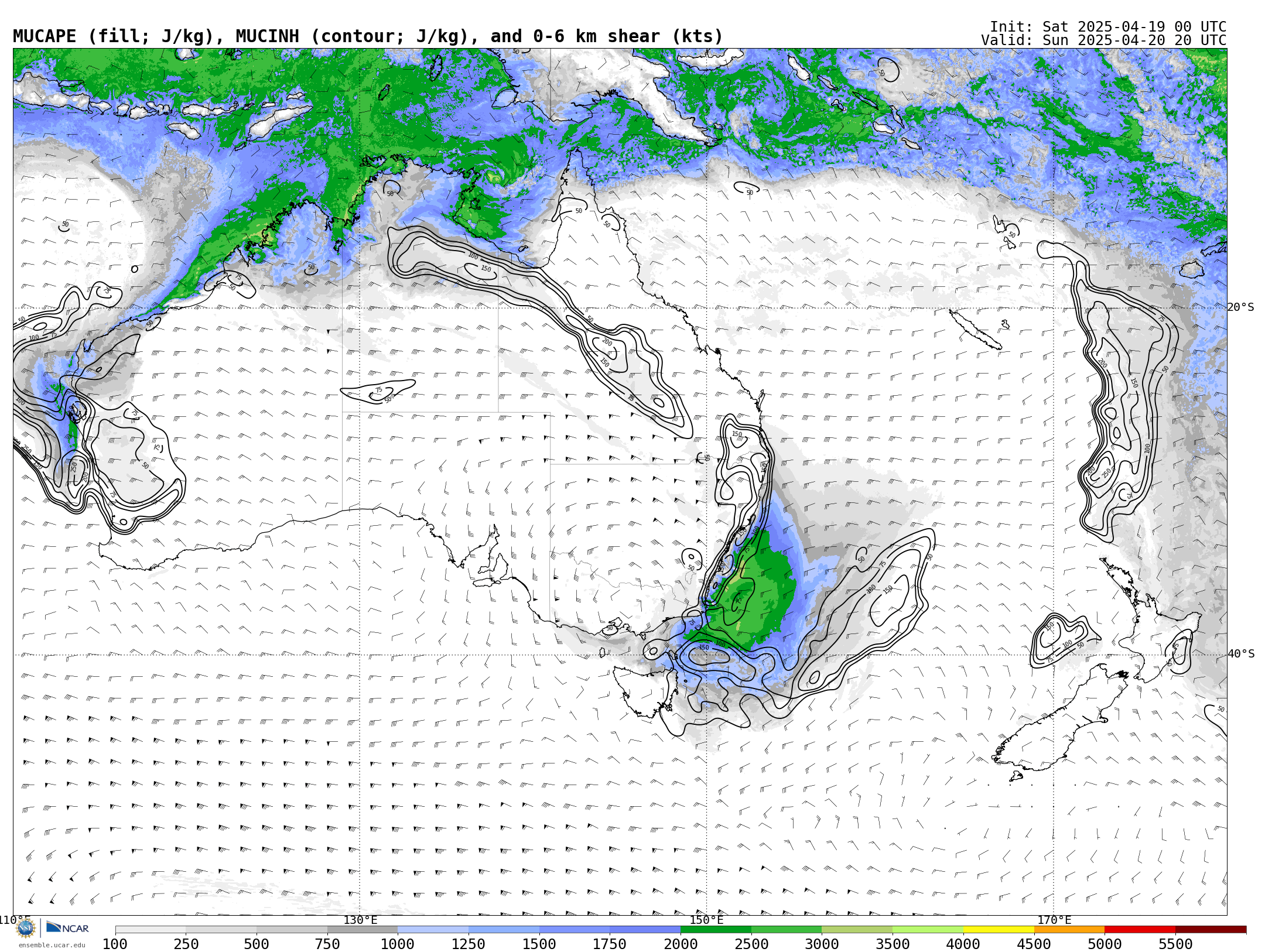Viewport: 1265px width, 952px height.
Task: Click the colorbar tick label 100
Action: 115,944
